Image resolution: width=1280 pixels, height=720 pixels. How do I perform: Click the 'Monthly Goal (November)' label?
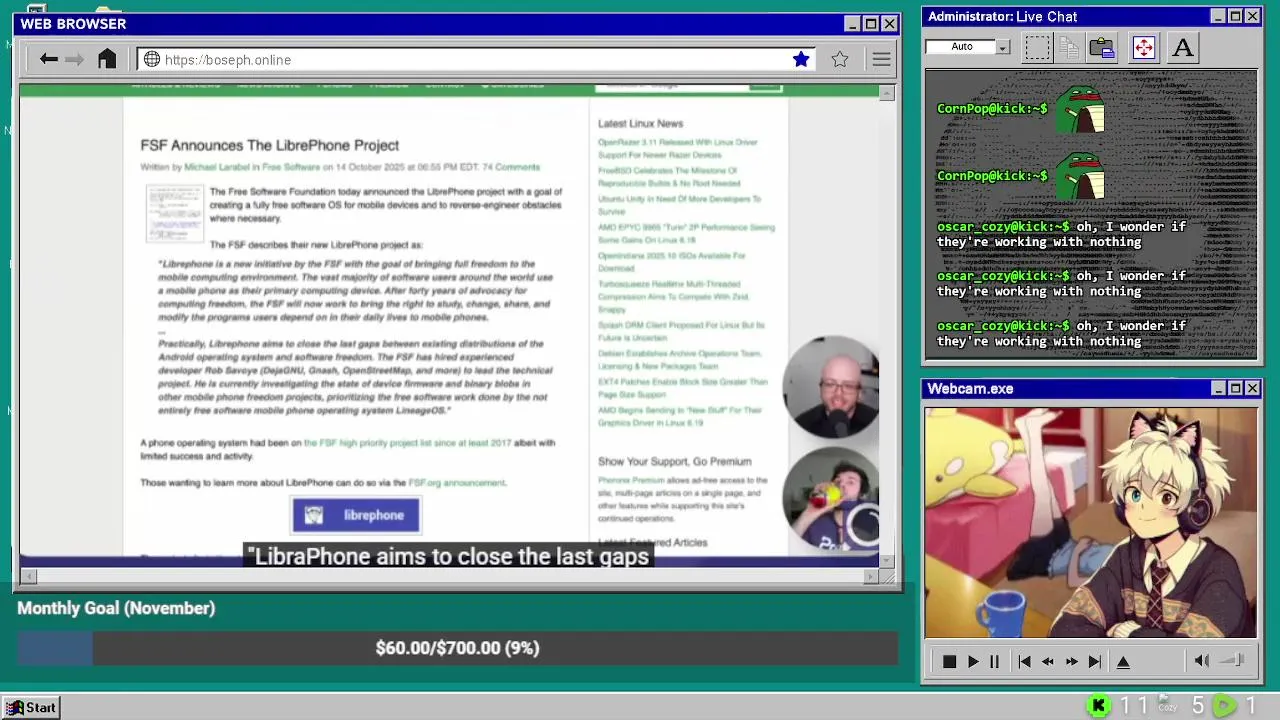[116, 608]
